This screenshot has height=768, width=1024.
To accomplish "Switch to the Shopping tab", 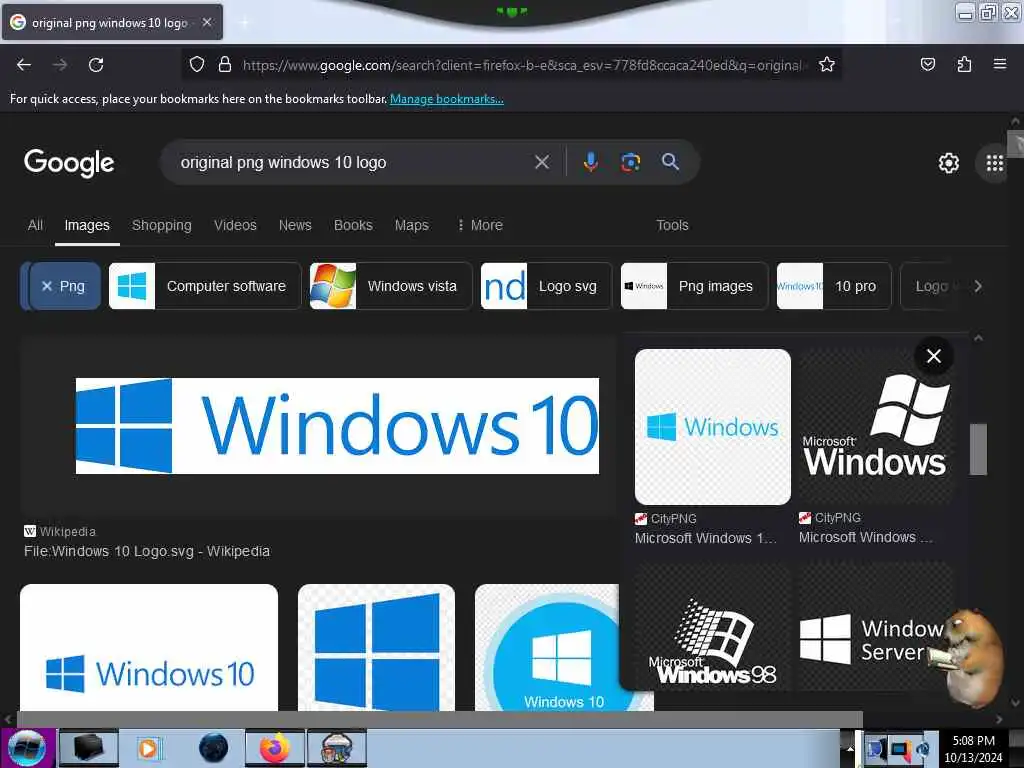I will (162, 225).
